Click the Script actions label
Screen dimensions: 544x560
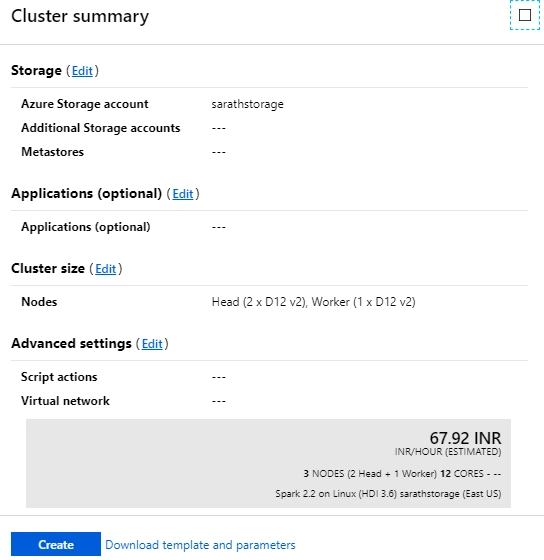[x=59, y=377]
